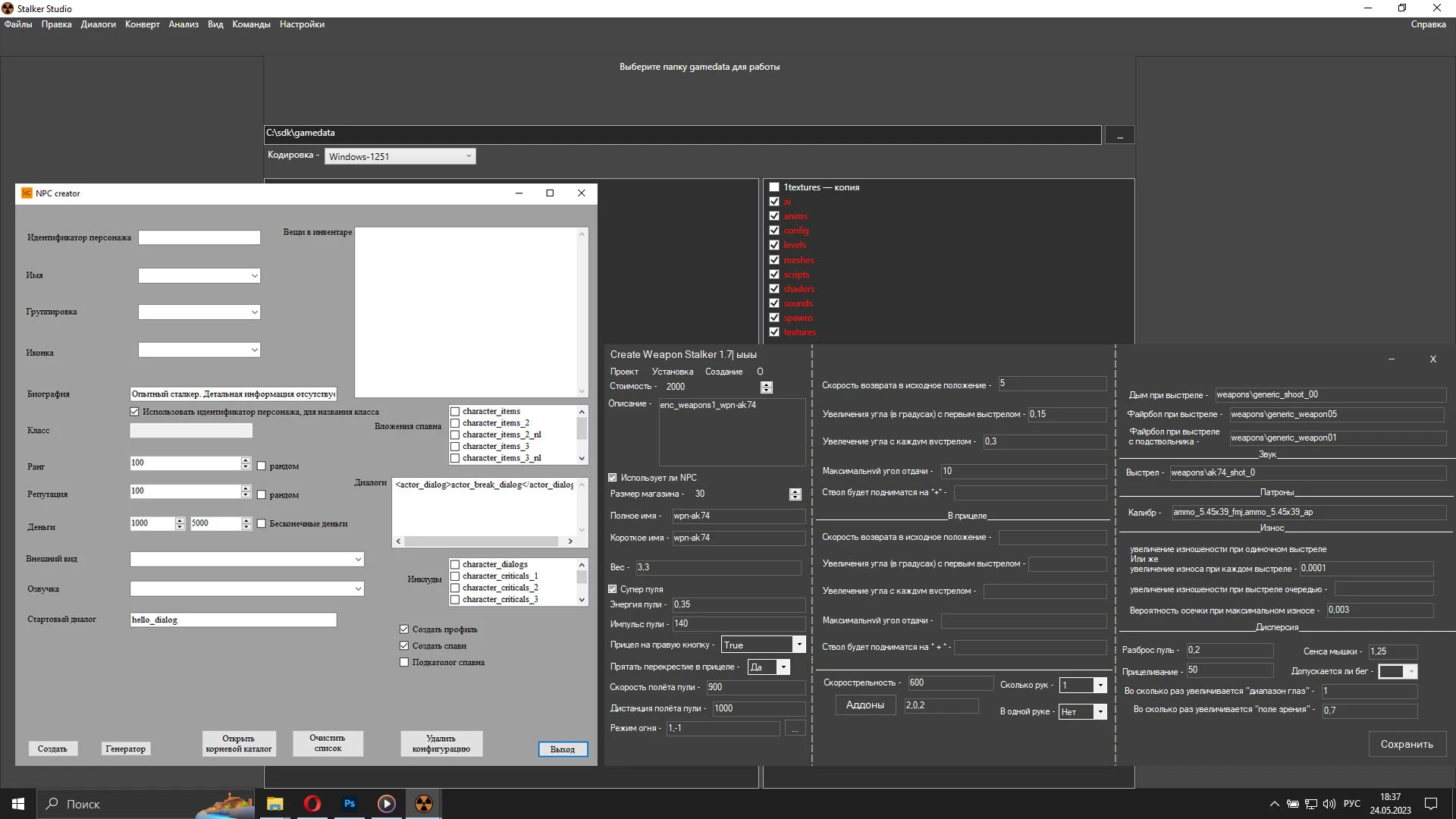1456x819 pixels.
Task: Click the browse folder '...' button
Action: 1119,135
